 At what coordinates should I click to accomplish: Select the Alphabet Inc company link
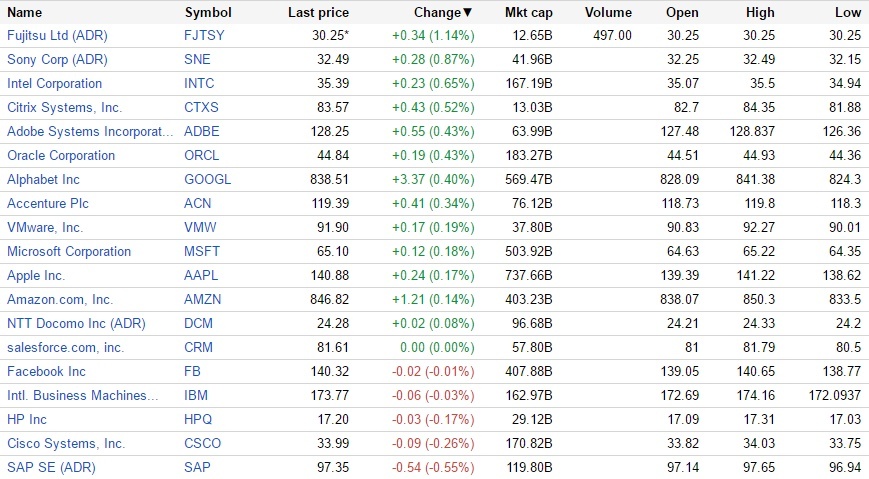pos(43,179)
